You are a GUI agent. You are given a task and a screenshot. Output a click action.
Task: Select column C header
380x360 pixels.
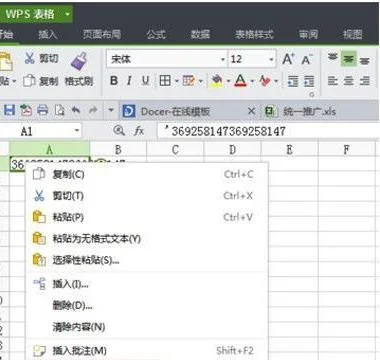[x=175, y=150]
